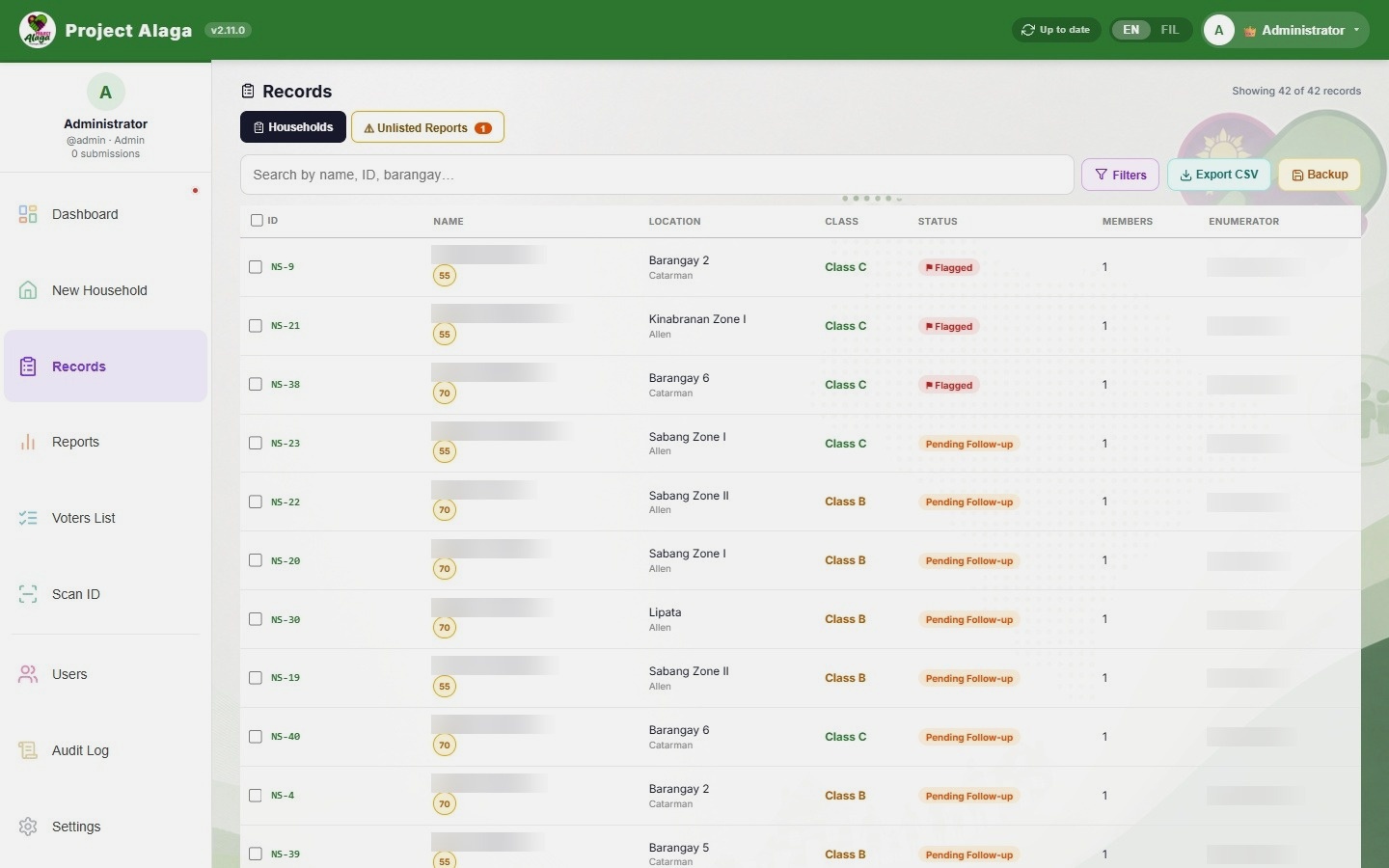Open record ID NS-9
1389x868 pixels.
click(x=283, y=267)
